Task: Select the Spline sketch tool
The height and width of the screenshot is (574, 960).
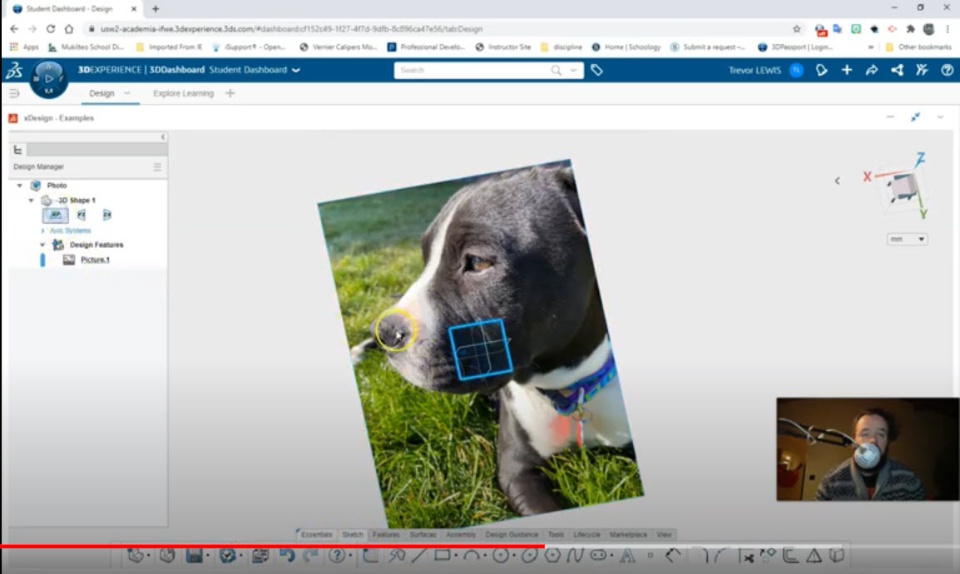Action: [575, 556]
